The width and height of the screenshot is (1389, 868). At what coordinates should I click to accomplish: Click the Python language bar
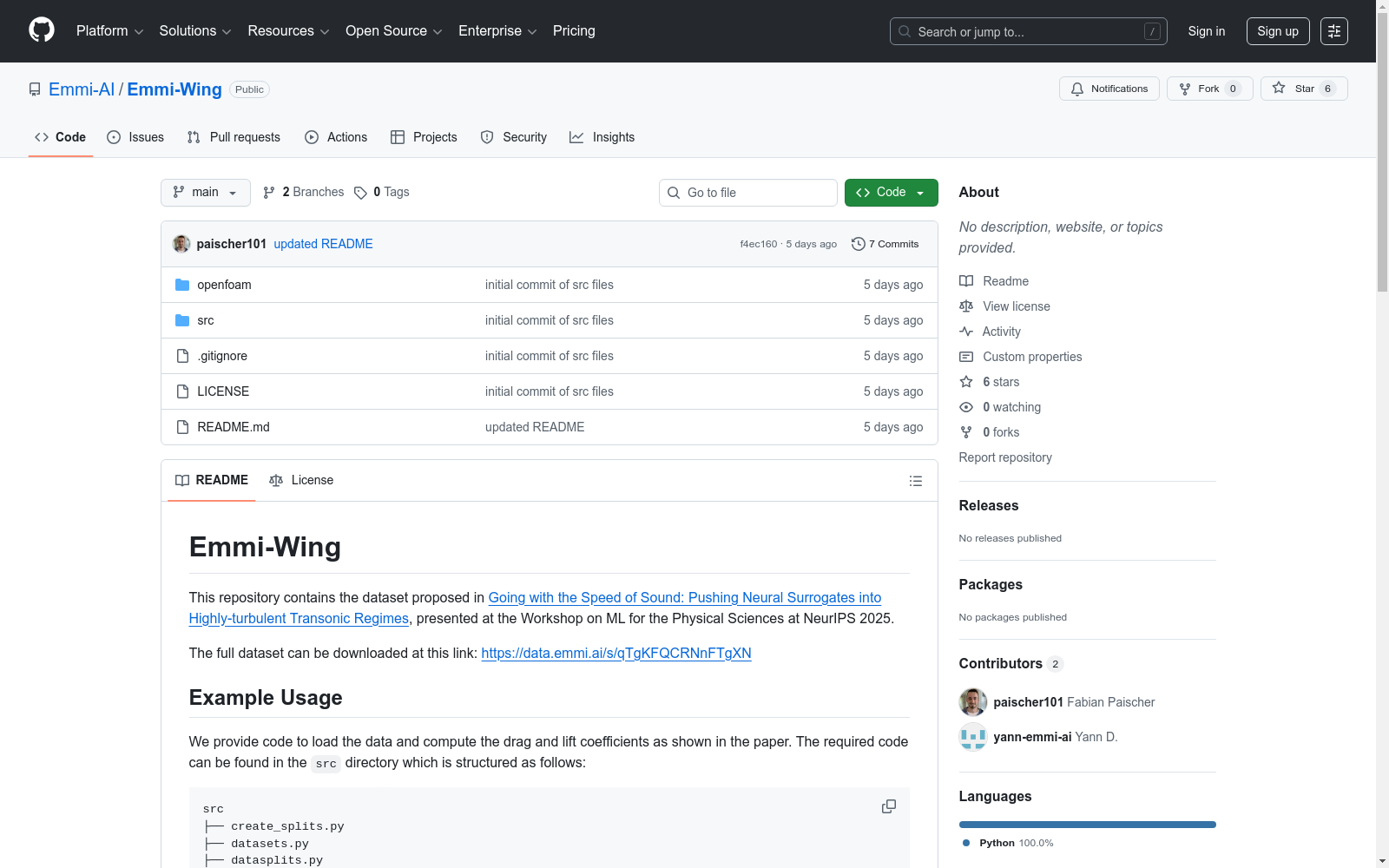[x=1088, y=825]
